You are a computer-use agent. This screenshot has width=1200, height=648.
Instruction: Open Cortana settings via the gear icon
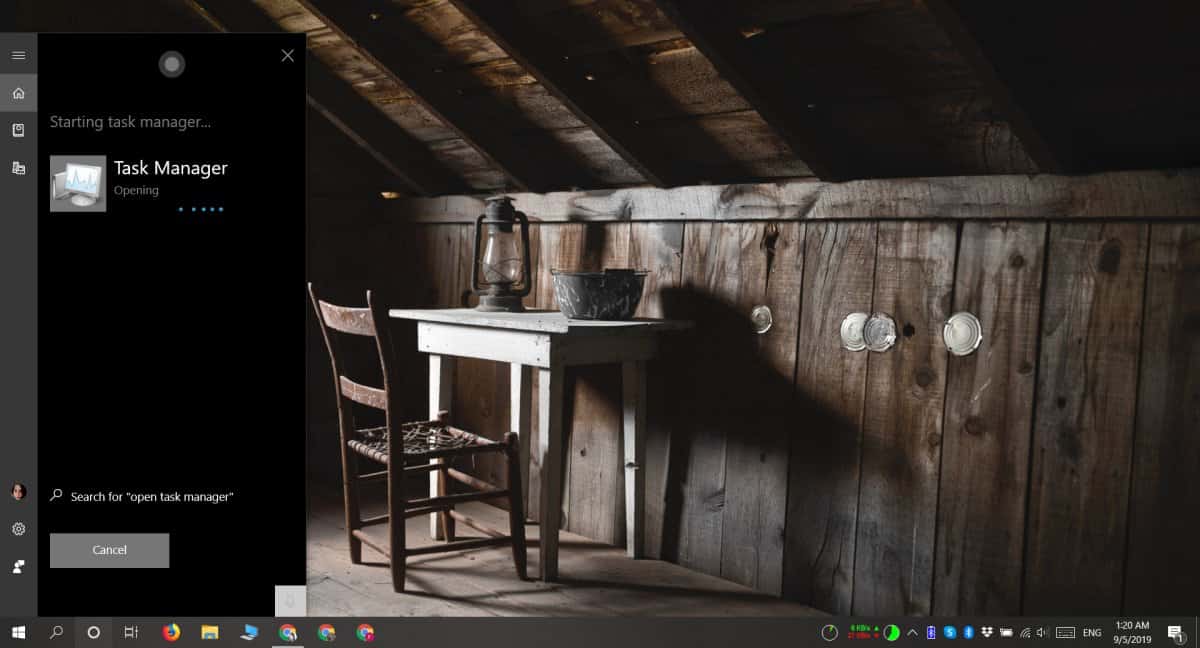[18, 528]
